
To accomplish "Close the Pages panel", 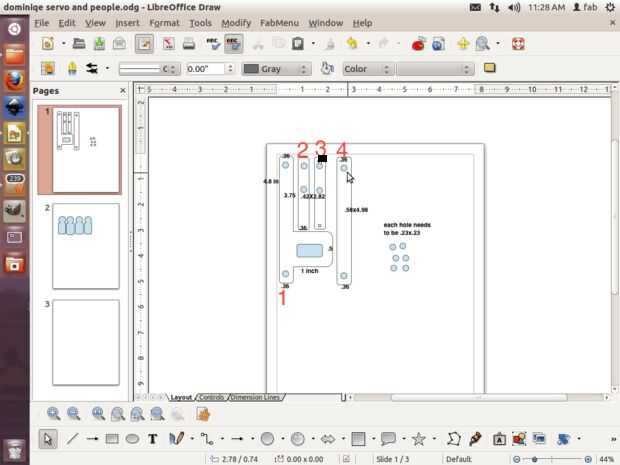I will point(123,91).
